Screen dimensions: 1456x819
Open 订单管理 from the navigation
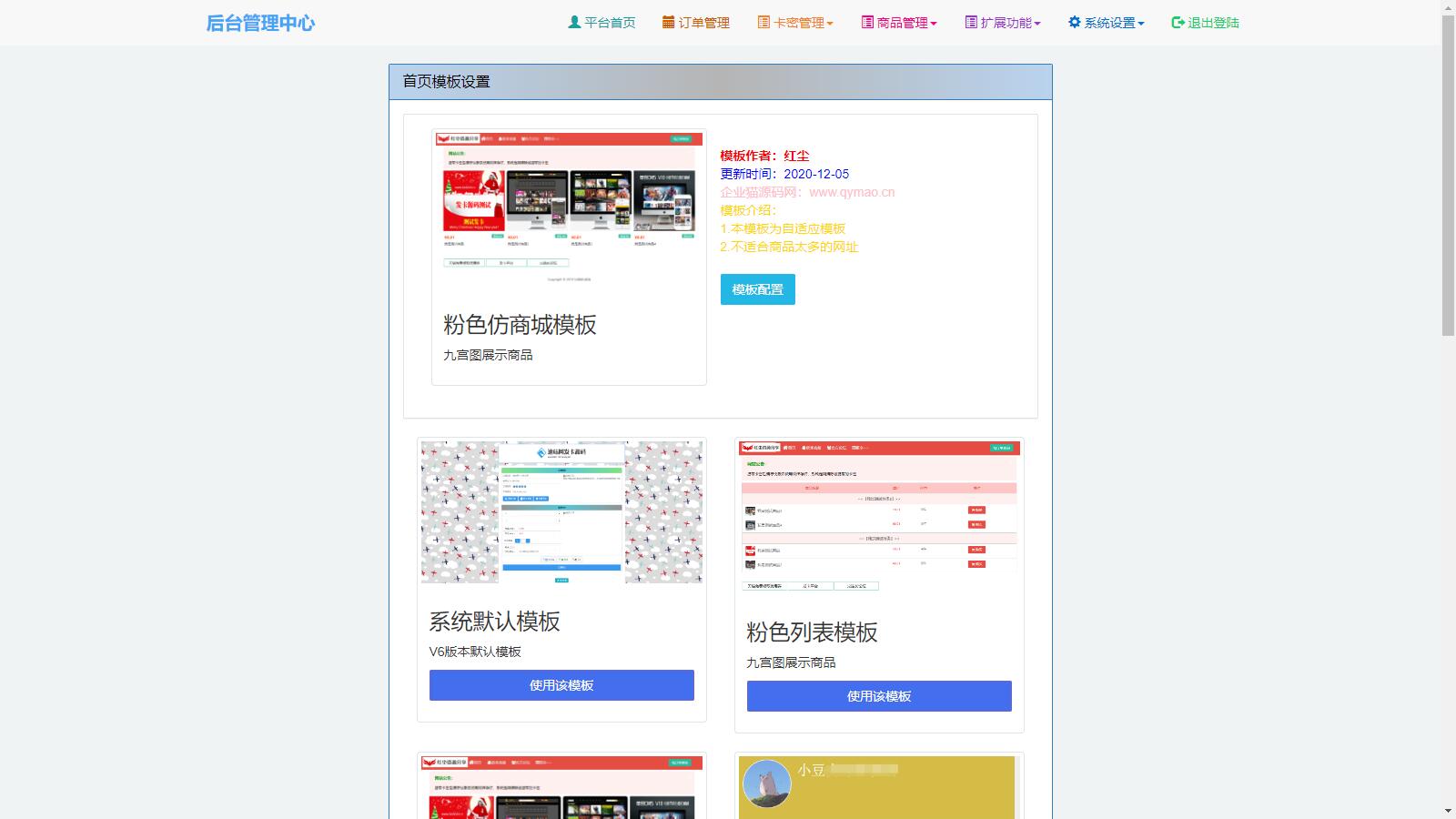(x=704, y=23)
